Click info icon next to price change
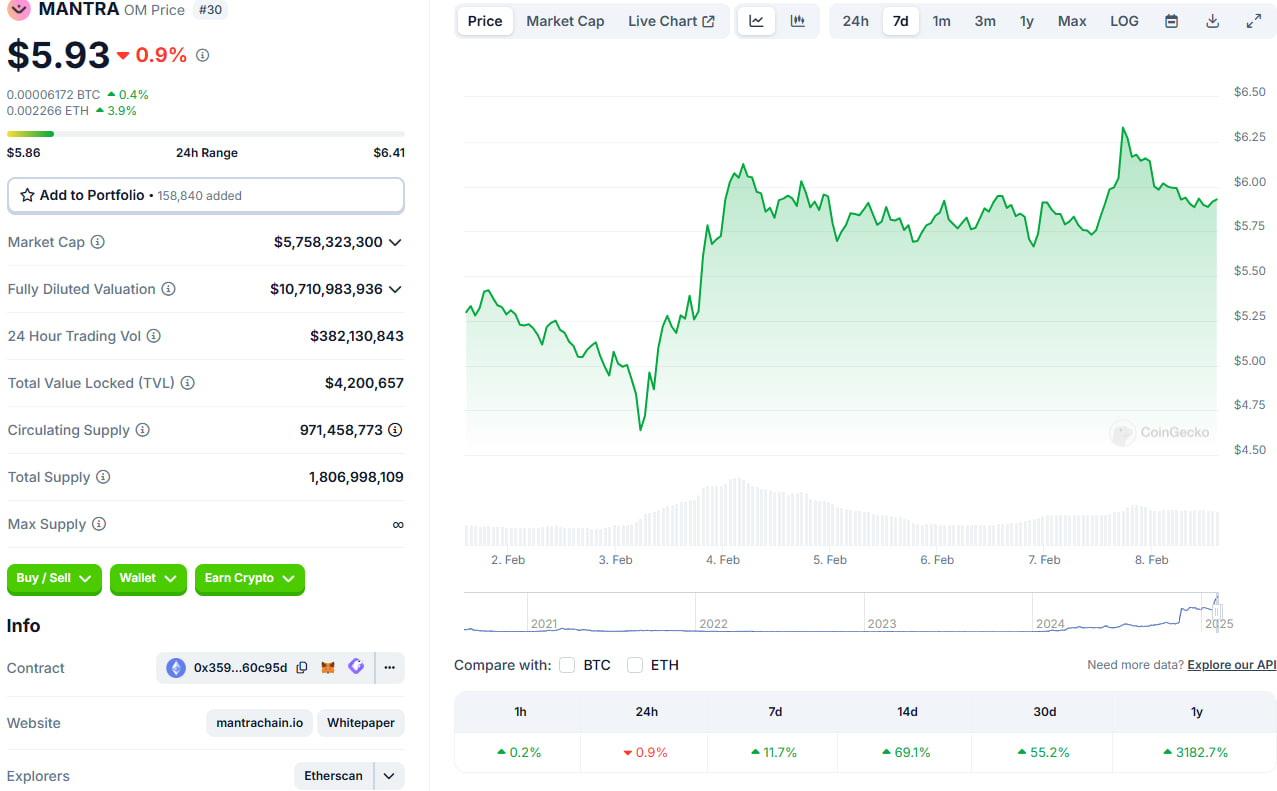This screenshot has height=791, width=1277. (x=202, y=55)
